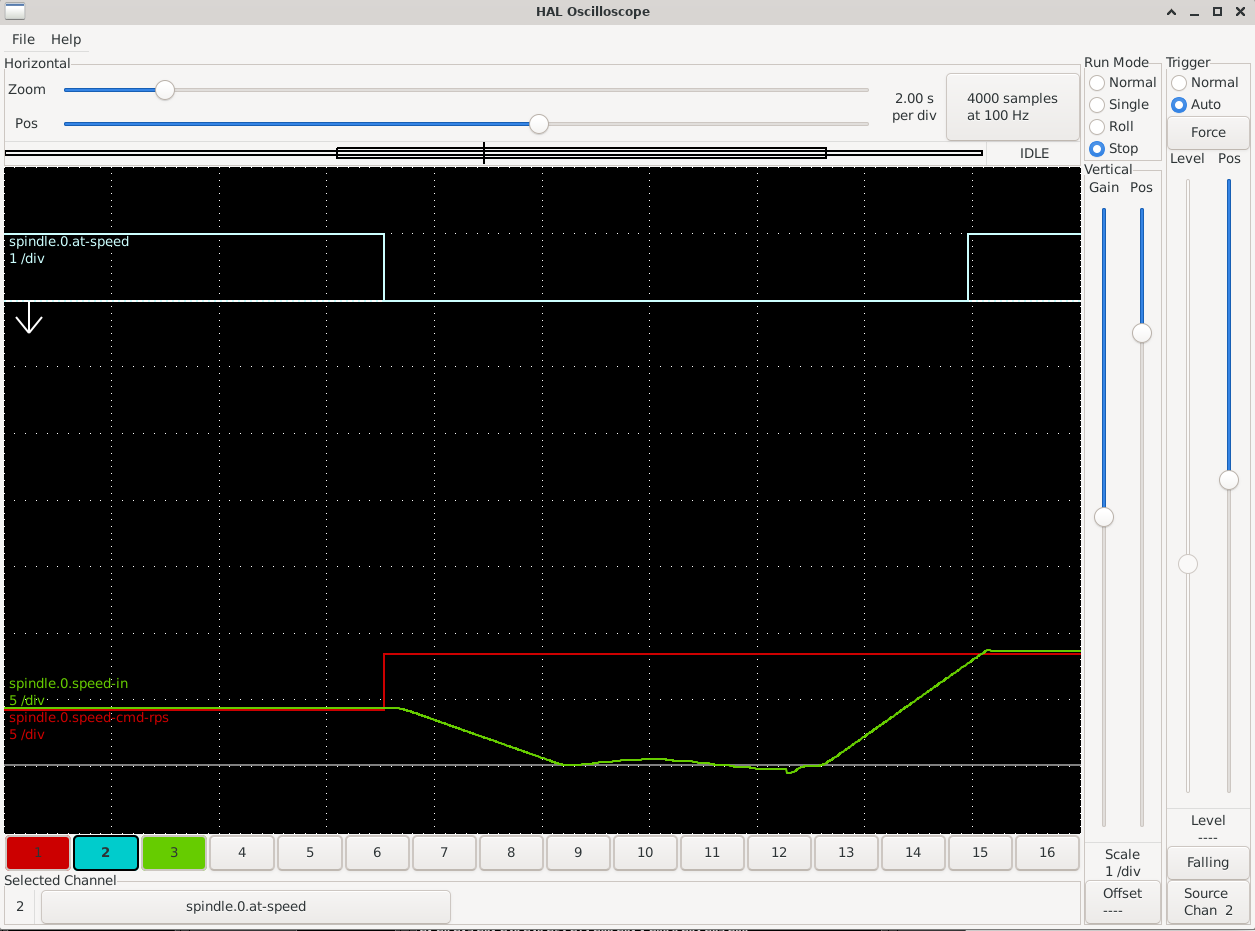Screen dimensions: 1255x931
Task: Enable channel 13
Action: coord(846,853)
